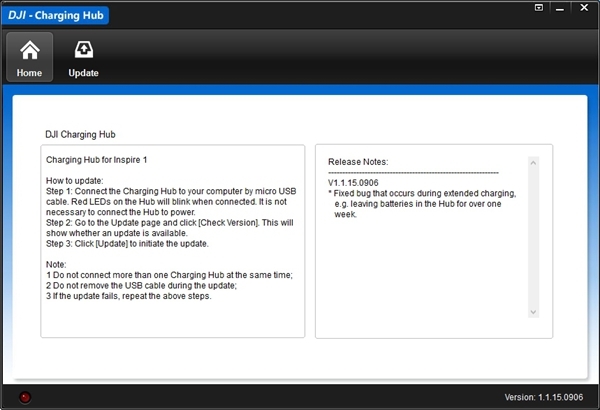The height and width of the screenshot is (410, 600).
Task: Open the Home tab
Action: tap(29, 57)
